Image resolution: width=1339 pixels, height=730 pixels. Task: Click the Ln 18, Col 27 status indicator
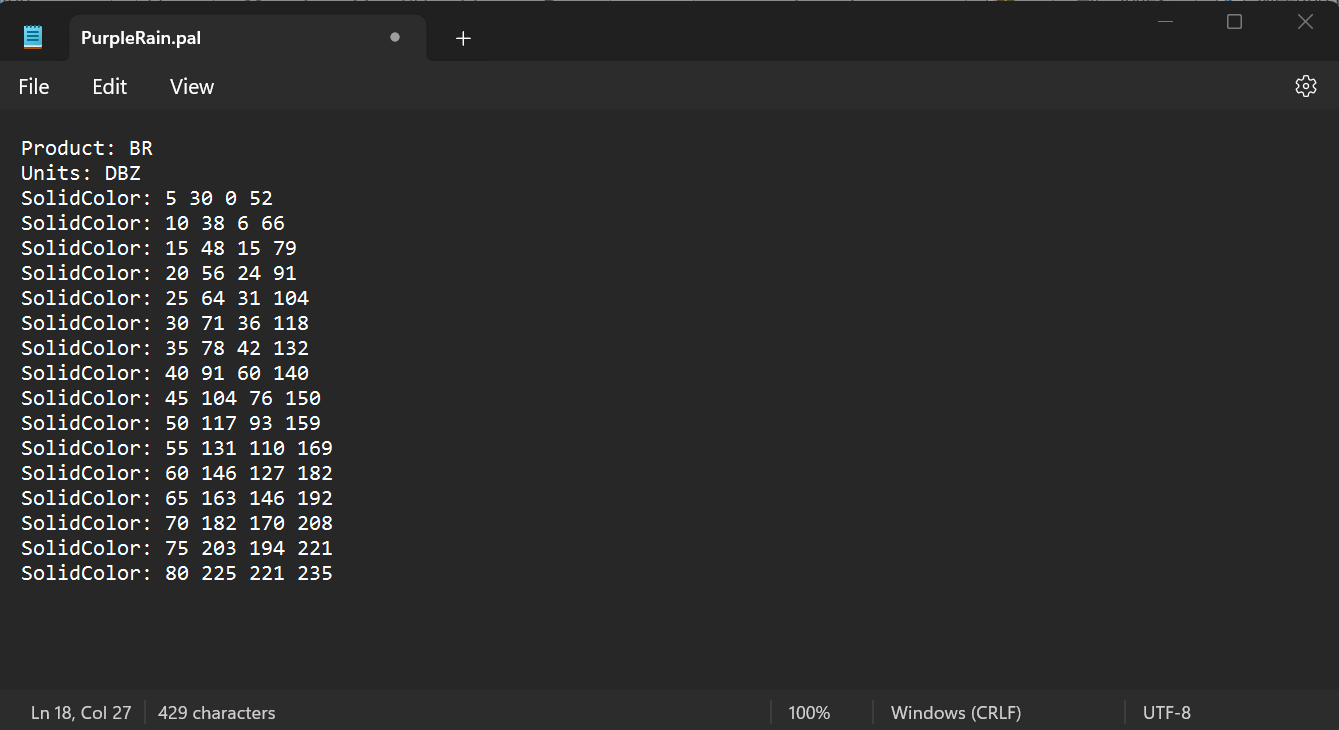(81, 713)
